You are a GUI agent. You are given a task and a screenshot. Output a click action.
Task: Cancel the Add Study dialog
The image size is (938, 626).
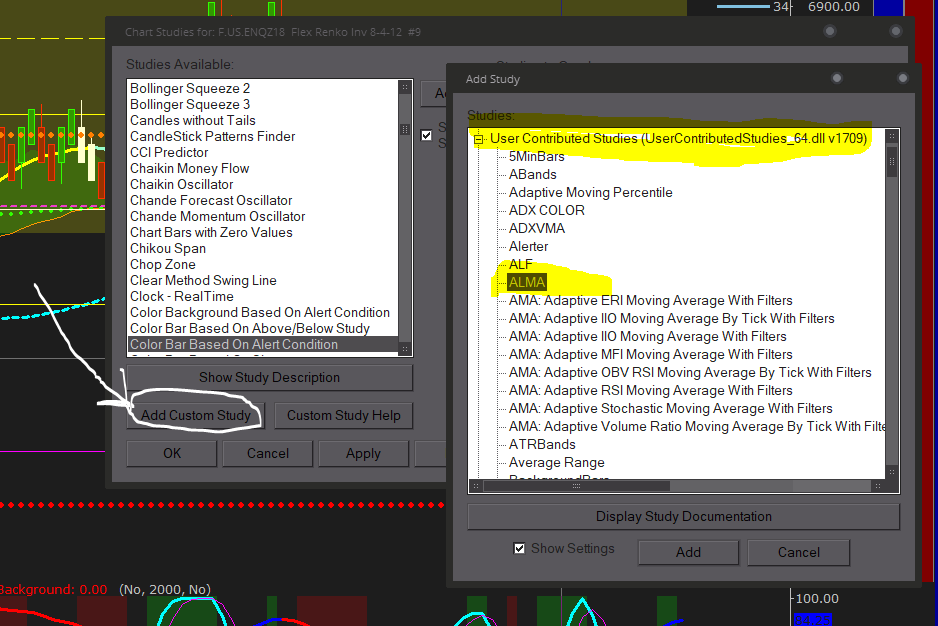[798, 552]
